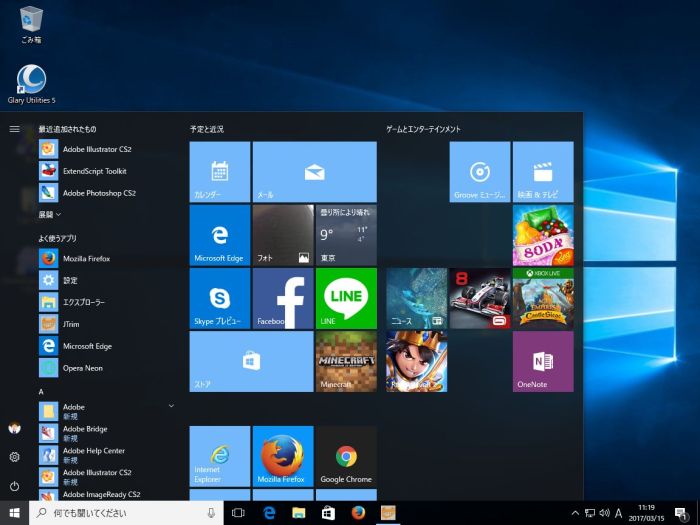700x525 pixels.
Task: Select Opera Neon from frequently used apps
Action: (85, 368)
